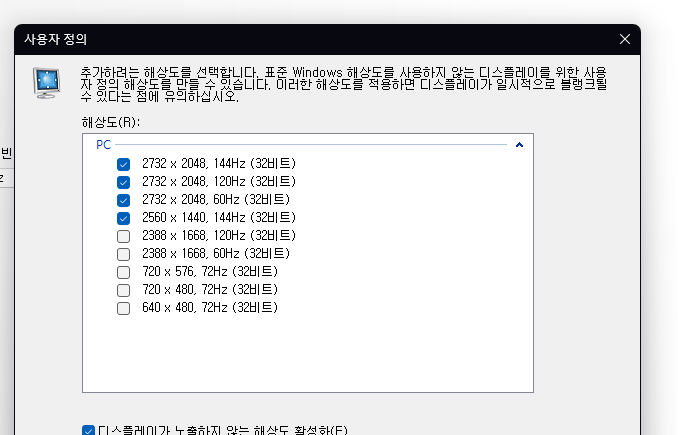This screenshot has height=435, width=678.
Task: Check the 2388 x 1668, 60Hz checkbox
Action: click(123, 254)
